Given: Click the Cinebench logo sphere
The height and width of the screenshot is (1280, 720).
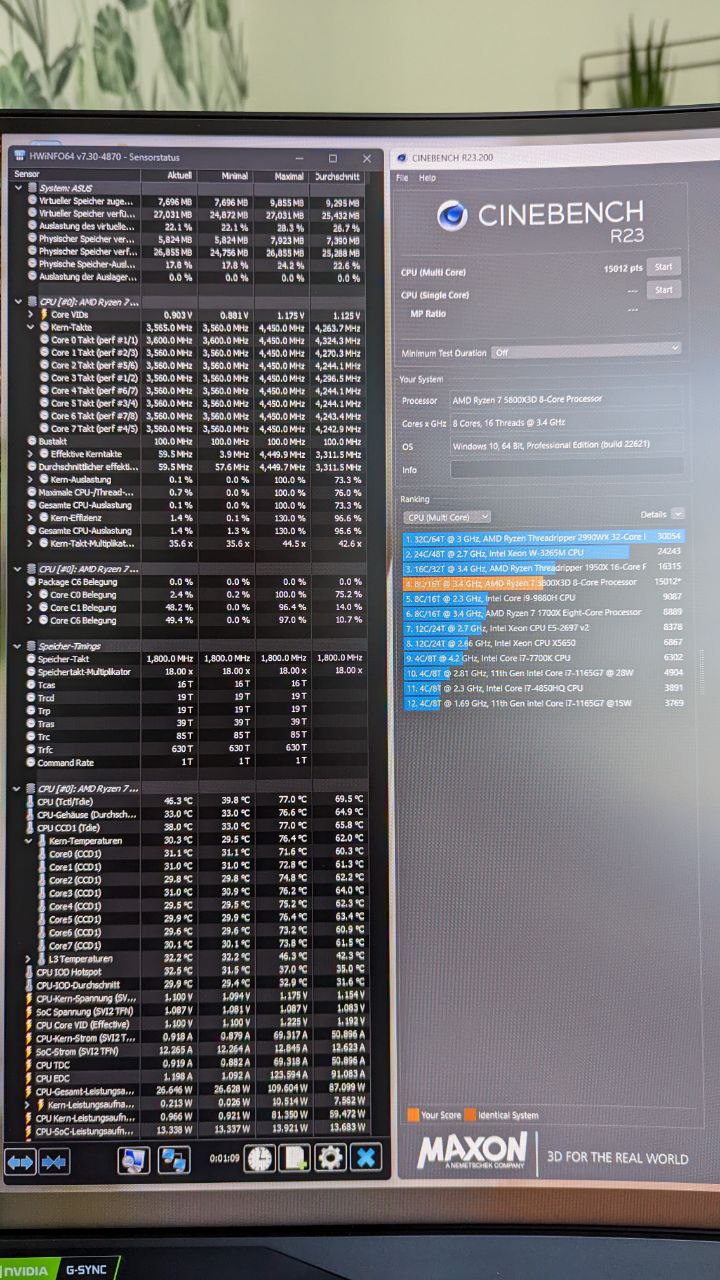Looking at the screenshot, I should [x=453, y=216].
